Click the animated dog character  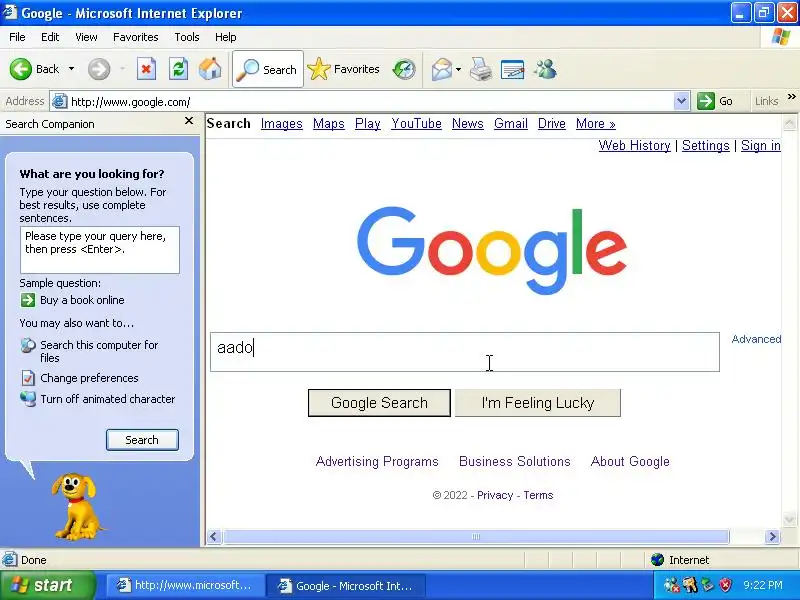[77, 507]
